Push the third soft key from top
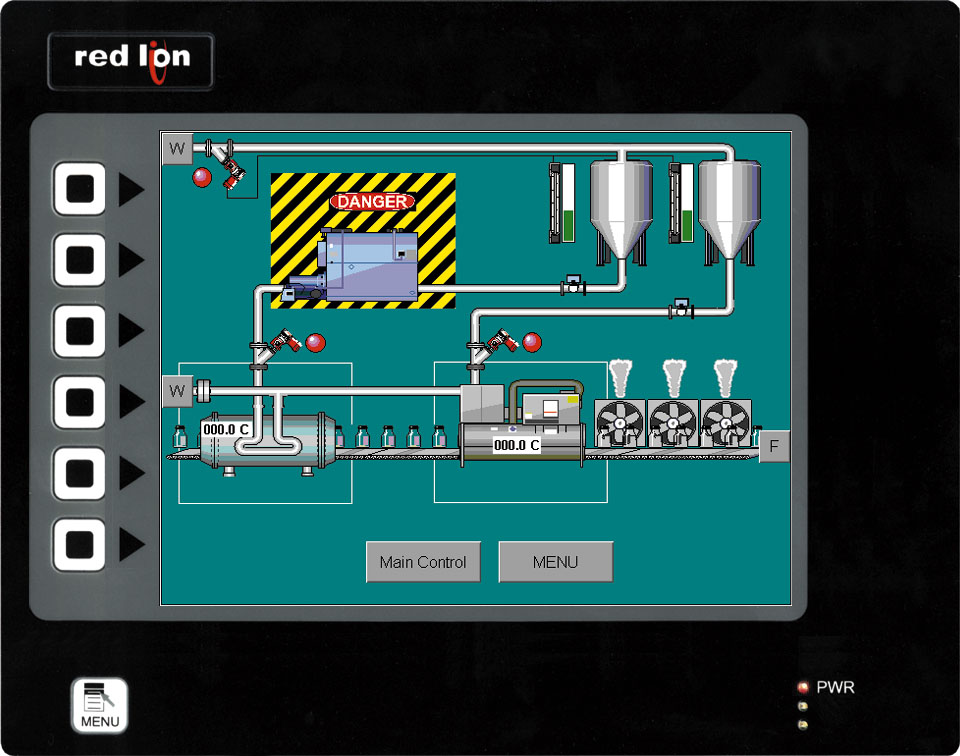Viewport: 960px width, 756px height. pos(80,331)
